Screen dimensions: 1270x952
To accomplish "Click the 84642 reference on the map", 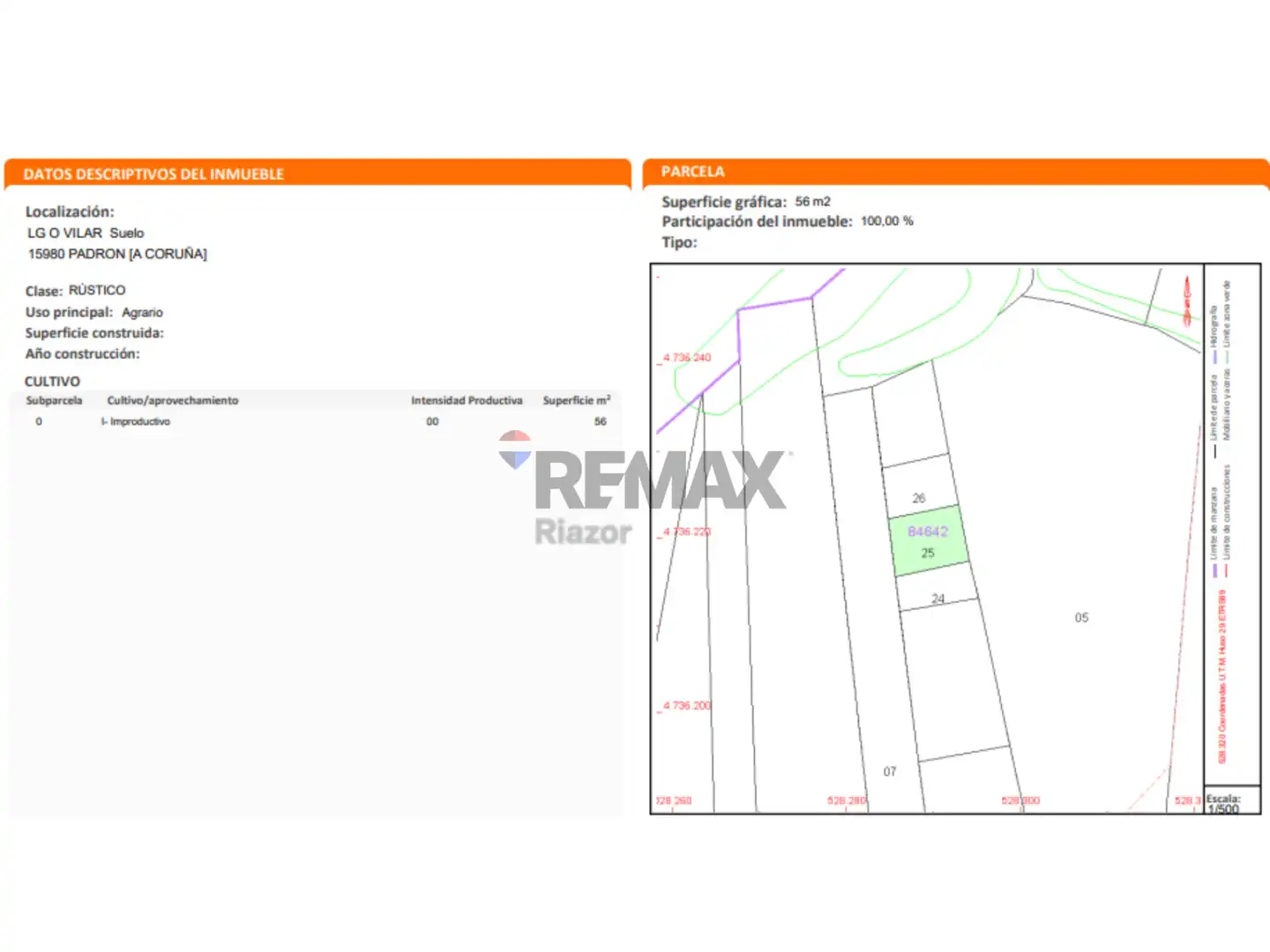I will (x=928, y=532).
